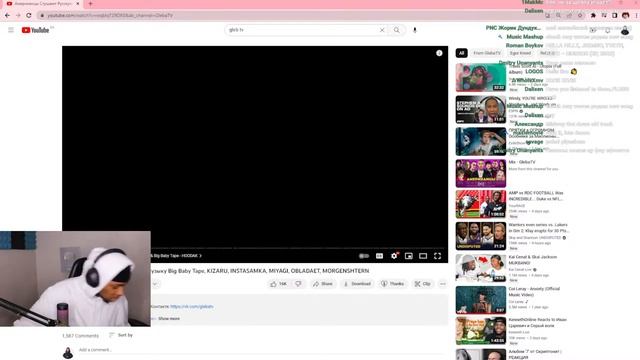The image size is (640, 360).
Task: Open the Mix - GlebaTV playlist thumbnail
Action: coord(481,173)
